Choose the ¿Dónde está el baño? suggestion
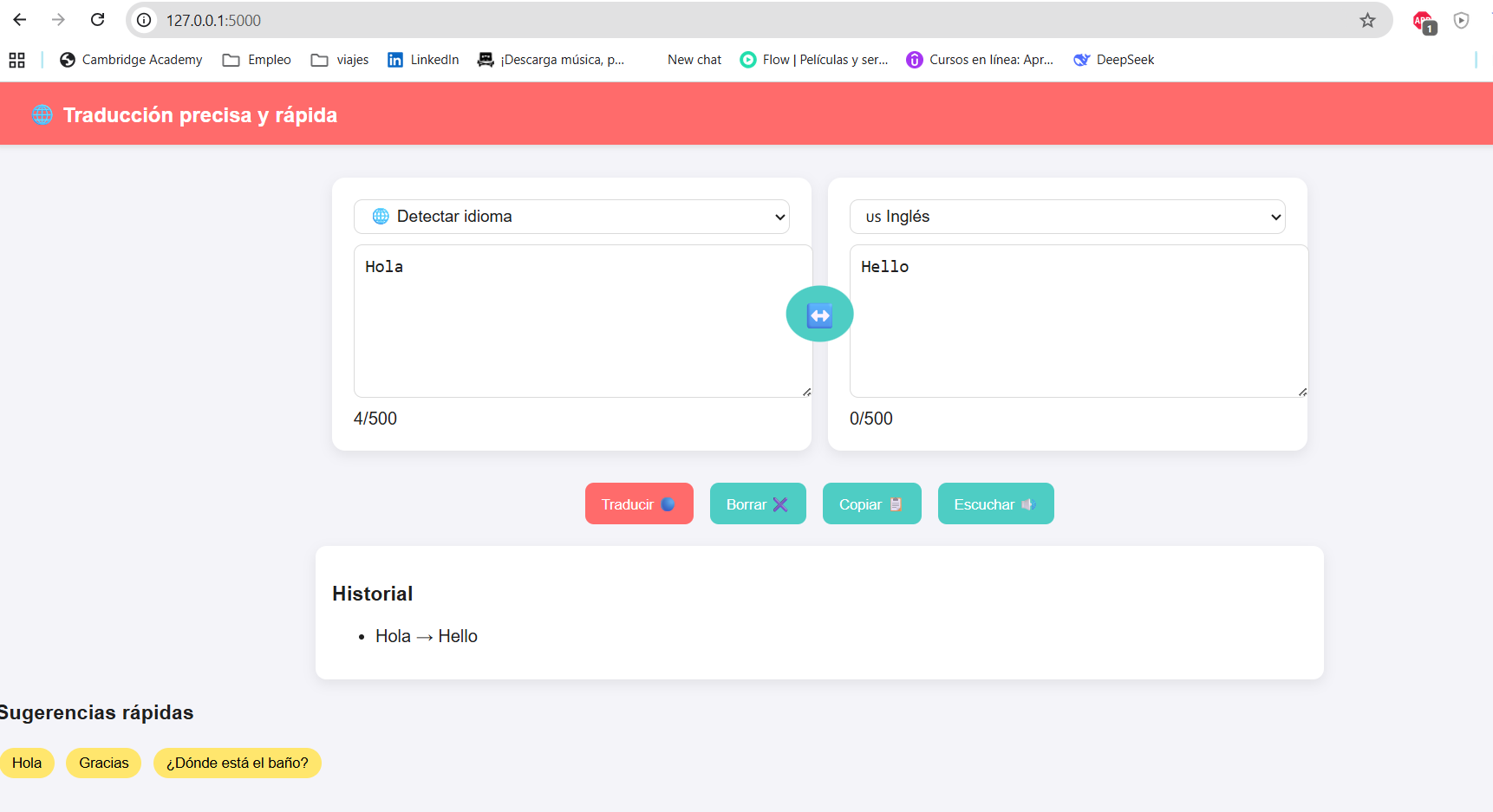 237,763
